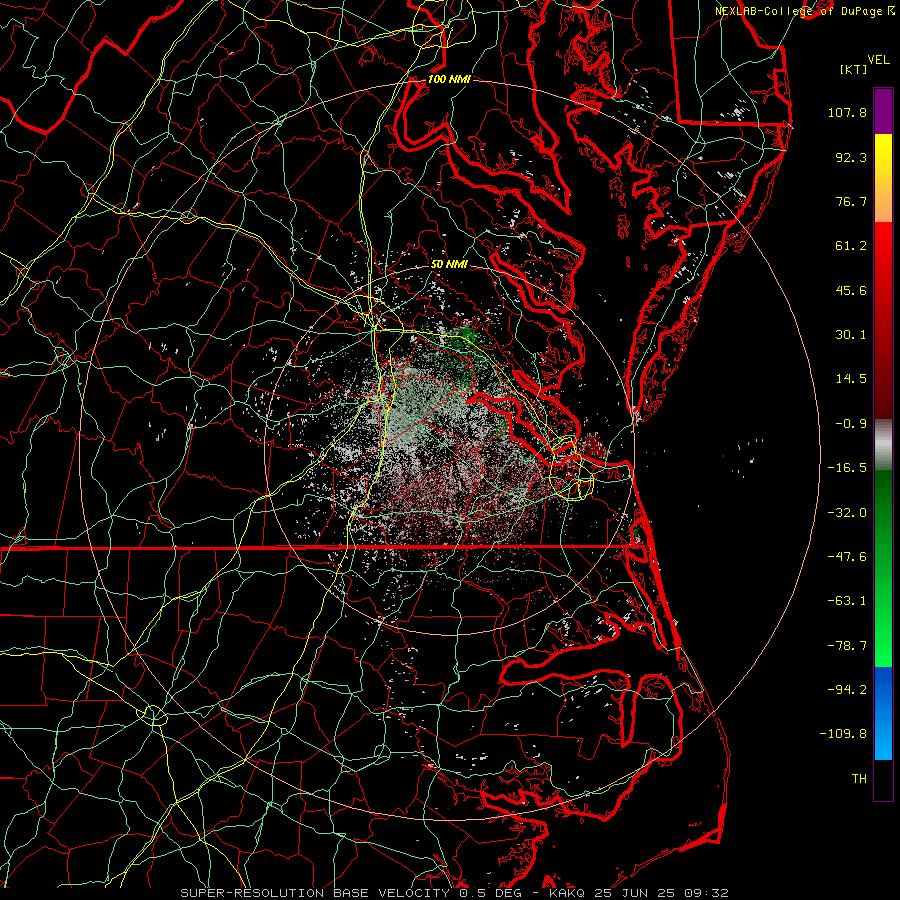
Task: Click the 50 NMI range ring label
Action: pyautogui.click(x=449, y=264)
